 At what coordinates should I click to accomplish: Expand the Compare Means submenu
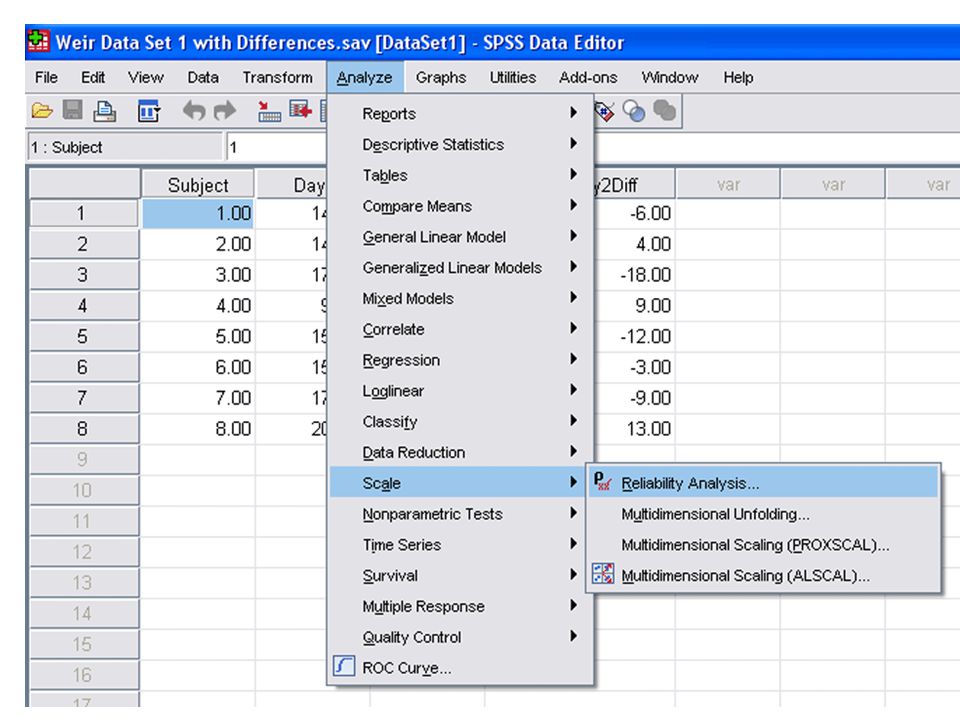coord(461,206)
